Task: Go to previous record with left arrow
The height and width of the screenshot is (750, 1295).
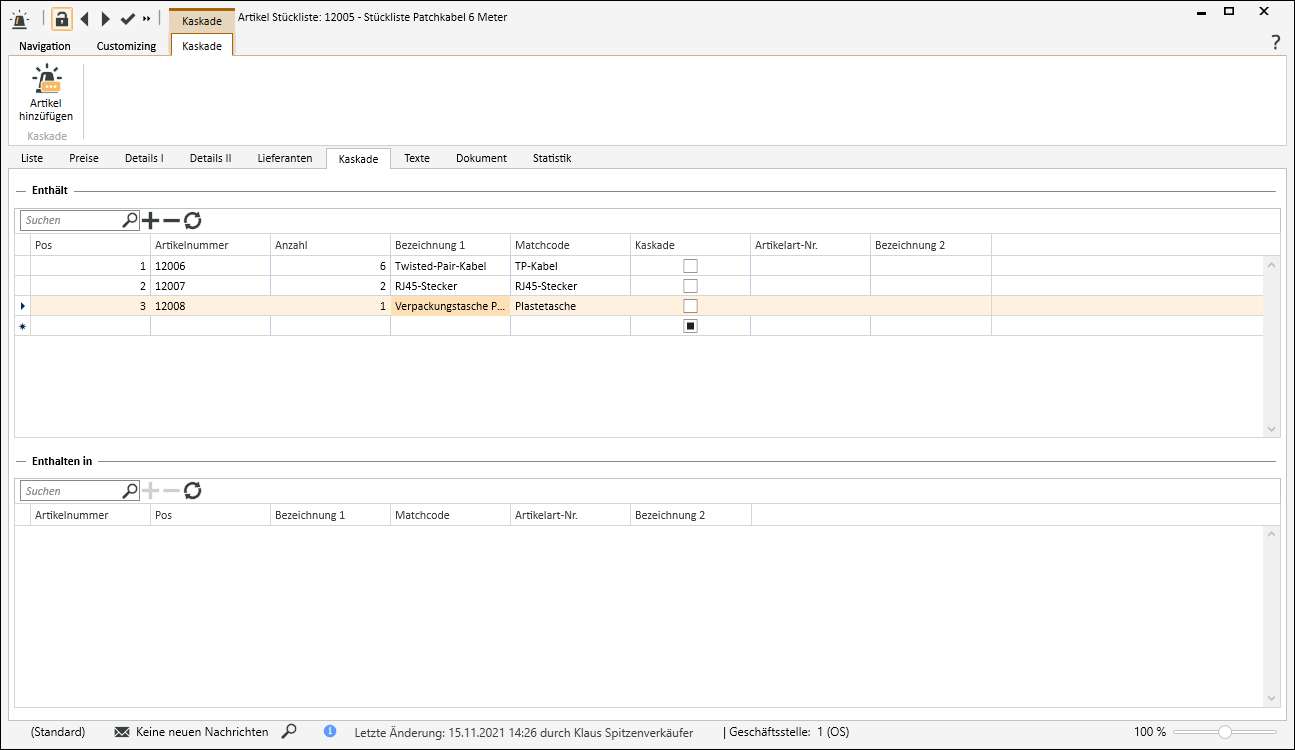Action: point(84,19)
